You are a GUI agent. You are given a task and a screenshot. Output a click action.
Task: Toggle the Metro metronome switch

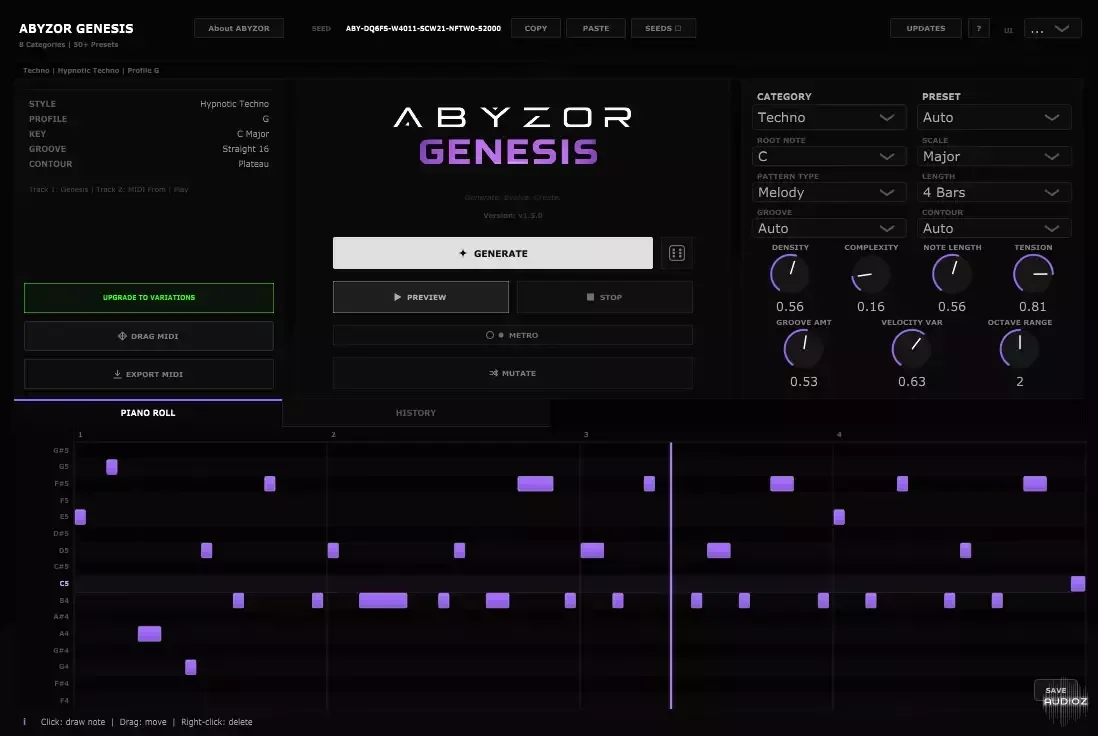click(513, 335)
